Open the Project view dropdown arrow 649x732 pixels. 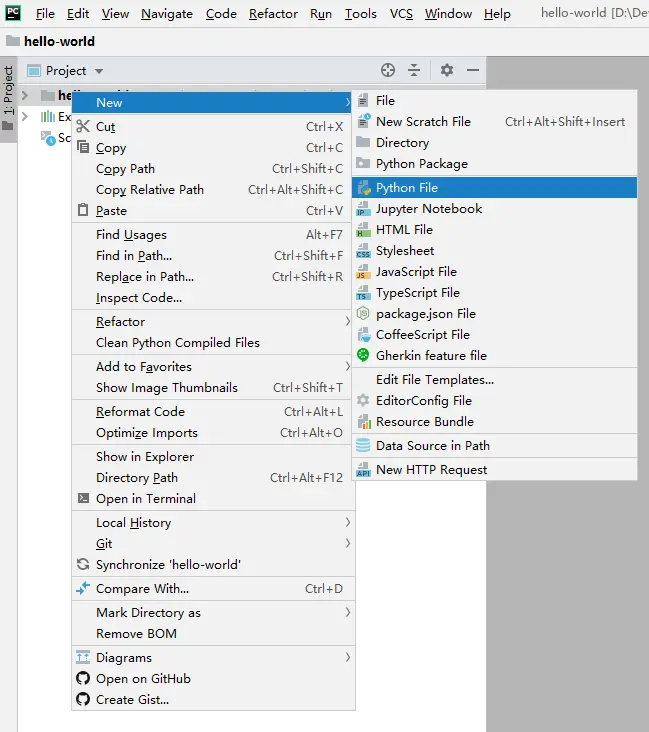tap(99, 71)
